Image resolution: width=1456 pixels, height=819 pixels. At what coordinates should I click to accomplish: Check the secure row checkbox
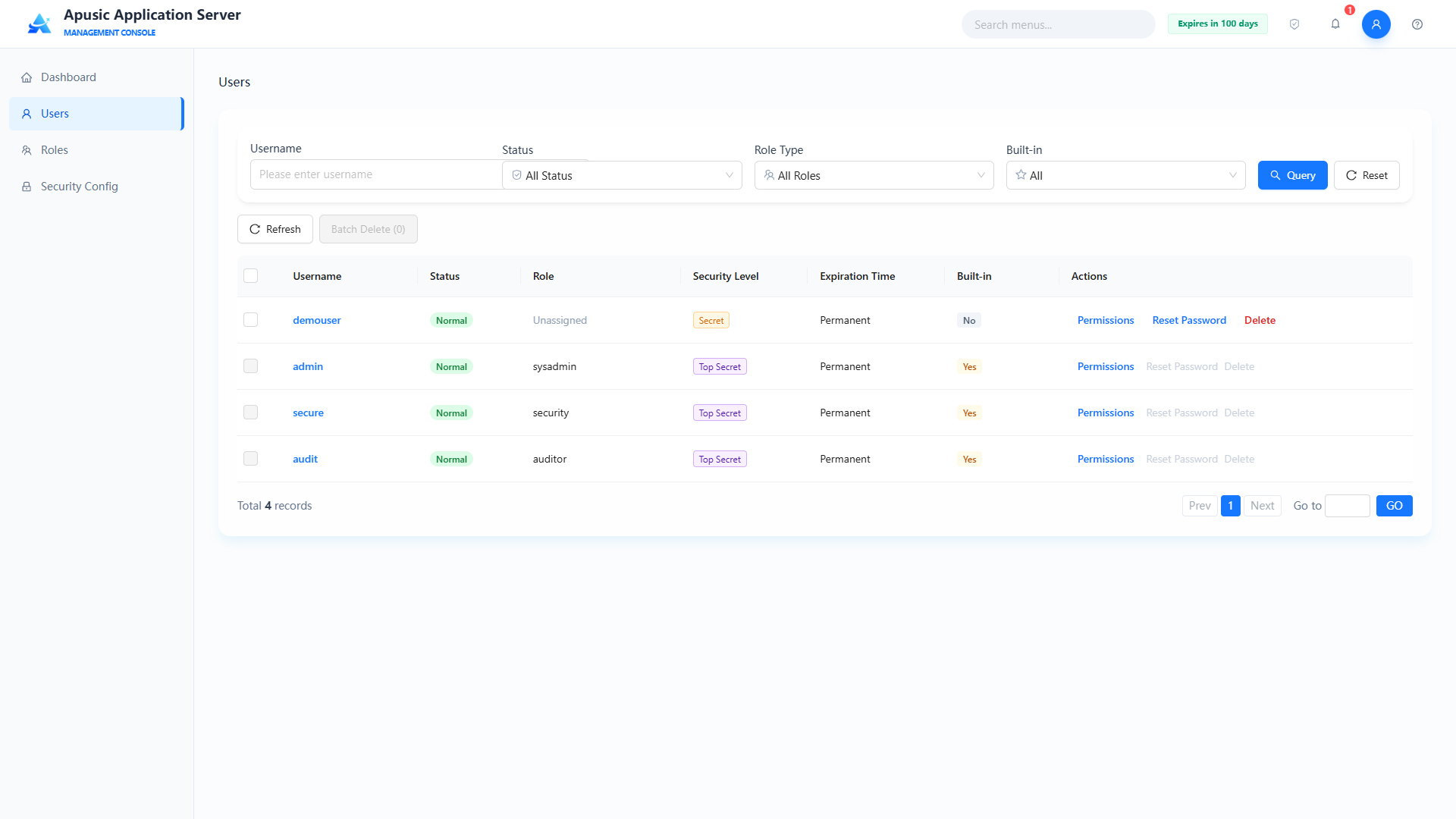[x=250, y=413]
